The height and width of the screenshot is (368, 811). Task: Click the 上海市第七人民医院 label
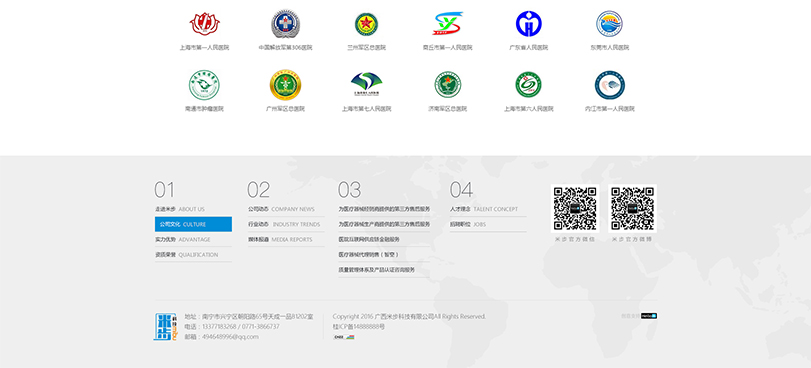[366, 109]
